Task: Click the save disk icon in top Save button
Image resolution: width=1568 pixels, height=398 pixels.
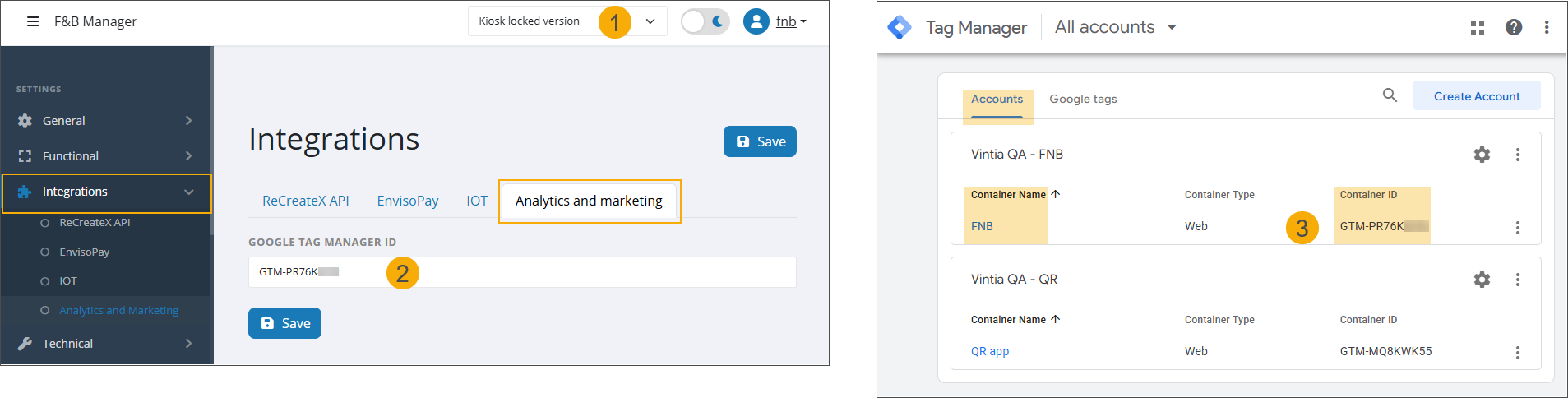Action: (742, 141)
